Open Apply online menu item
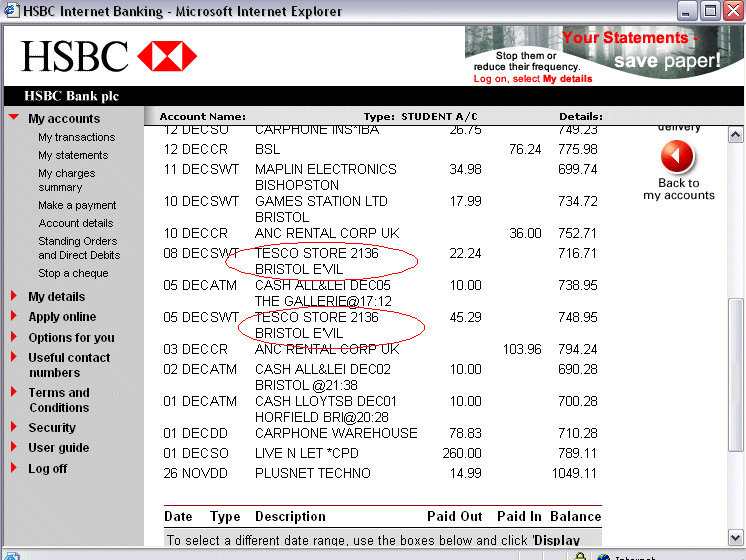The image size is (746, 560). [62, 317]
